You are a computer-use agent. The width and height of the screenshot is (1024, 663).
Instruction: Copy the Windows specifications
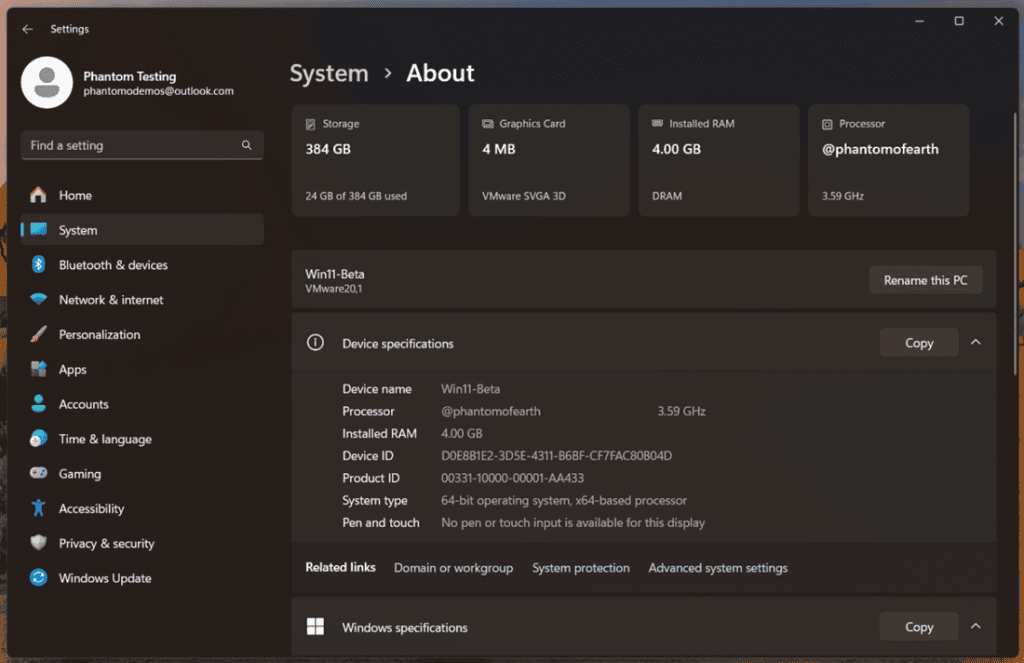pyautogui.click(x=919, y=626)
